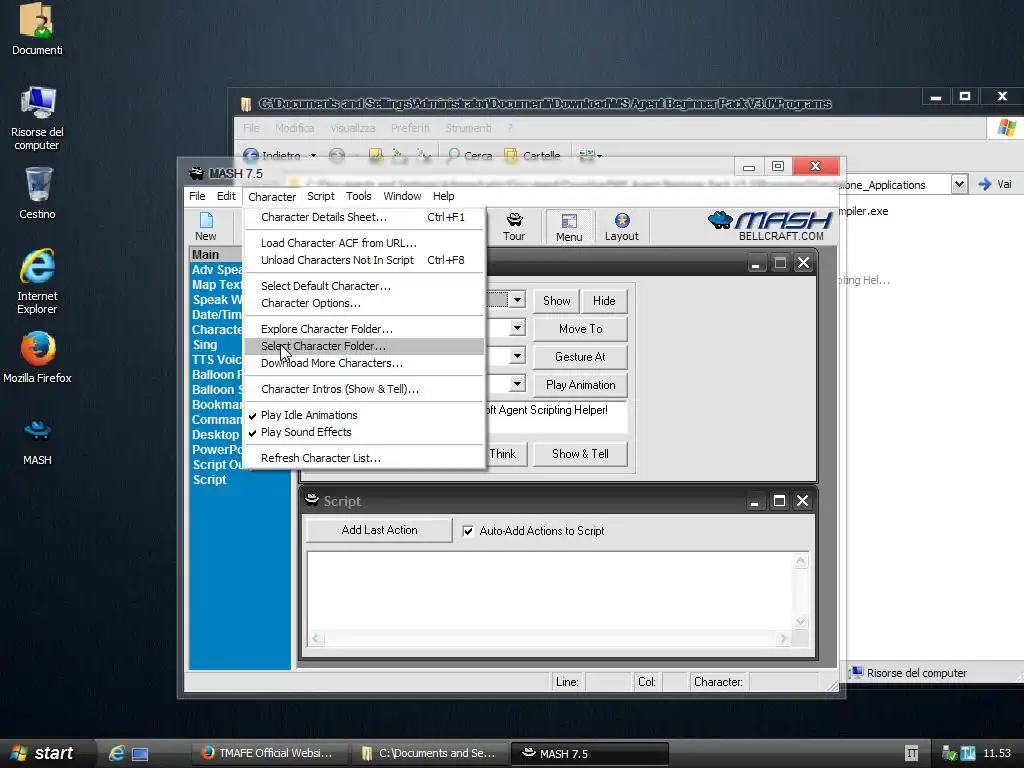This screenshot has height=768, width=1024.
Task: Click the Add Last Action button
Action: [x=379, y=530]
